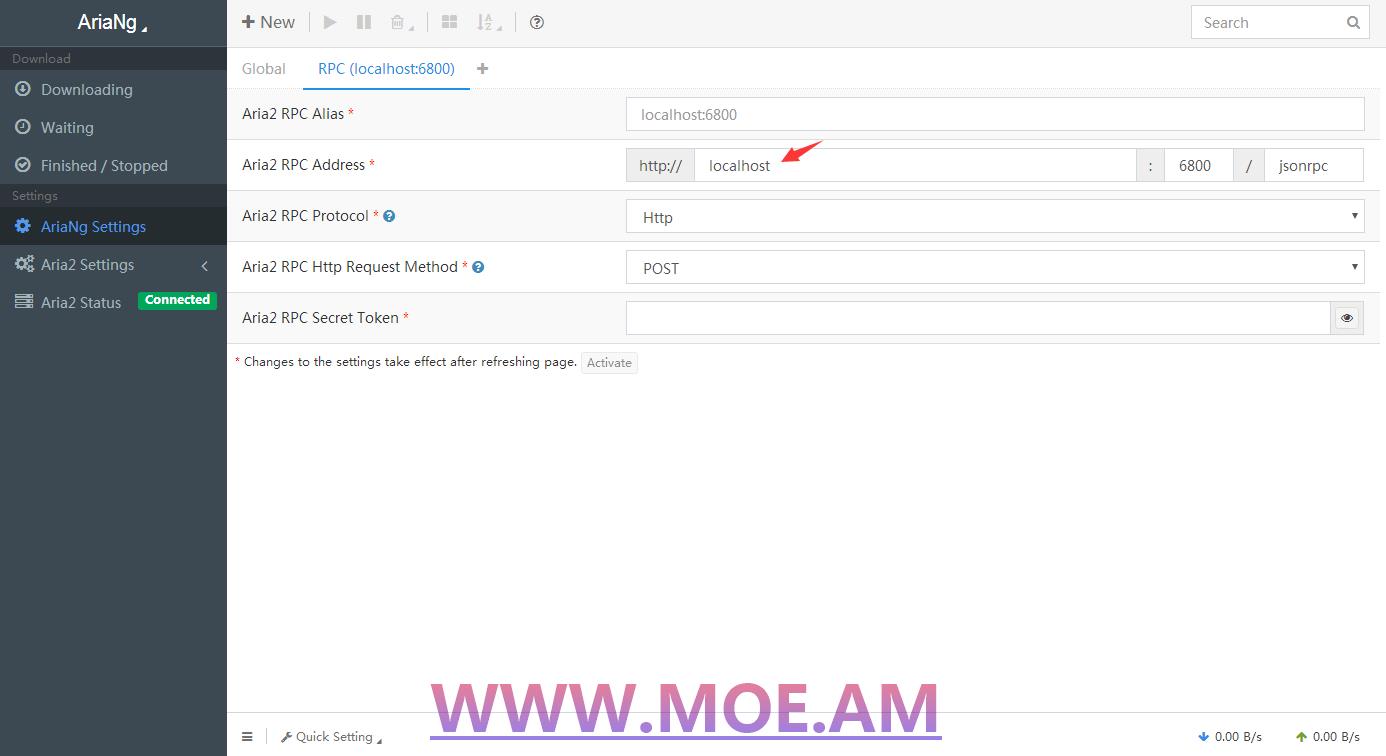Screen dimensions: 1386x756
Task: Click the Waiting clock icon
Action: [22, 127]
